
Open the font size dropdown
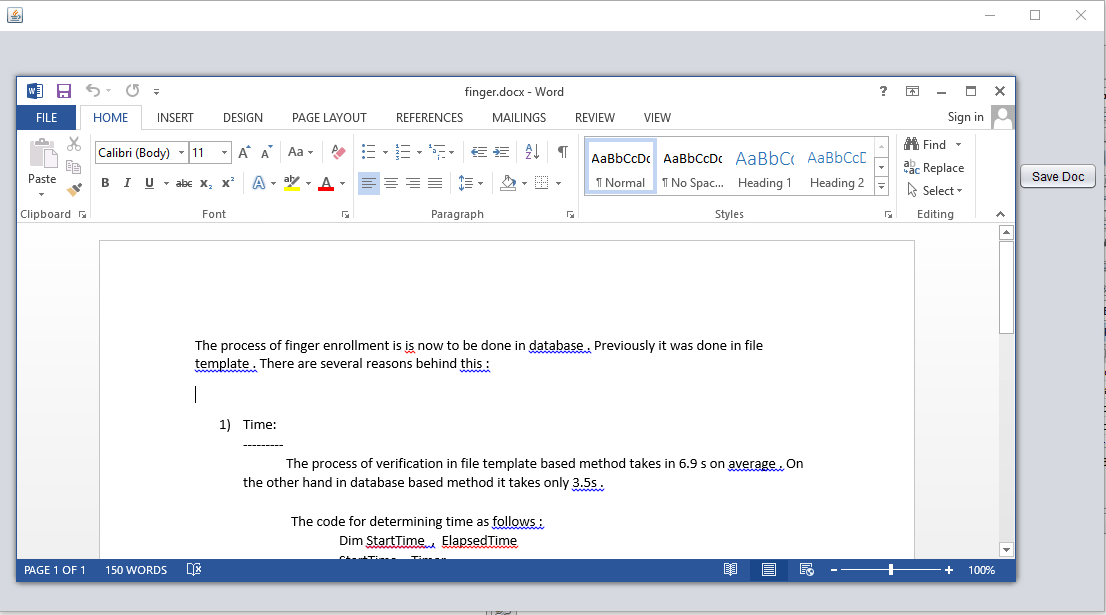(225, 152)
